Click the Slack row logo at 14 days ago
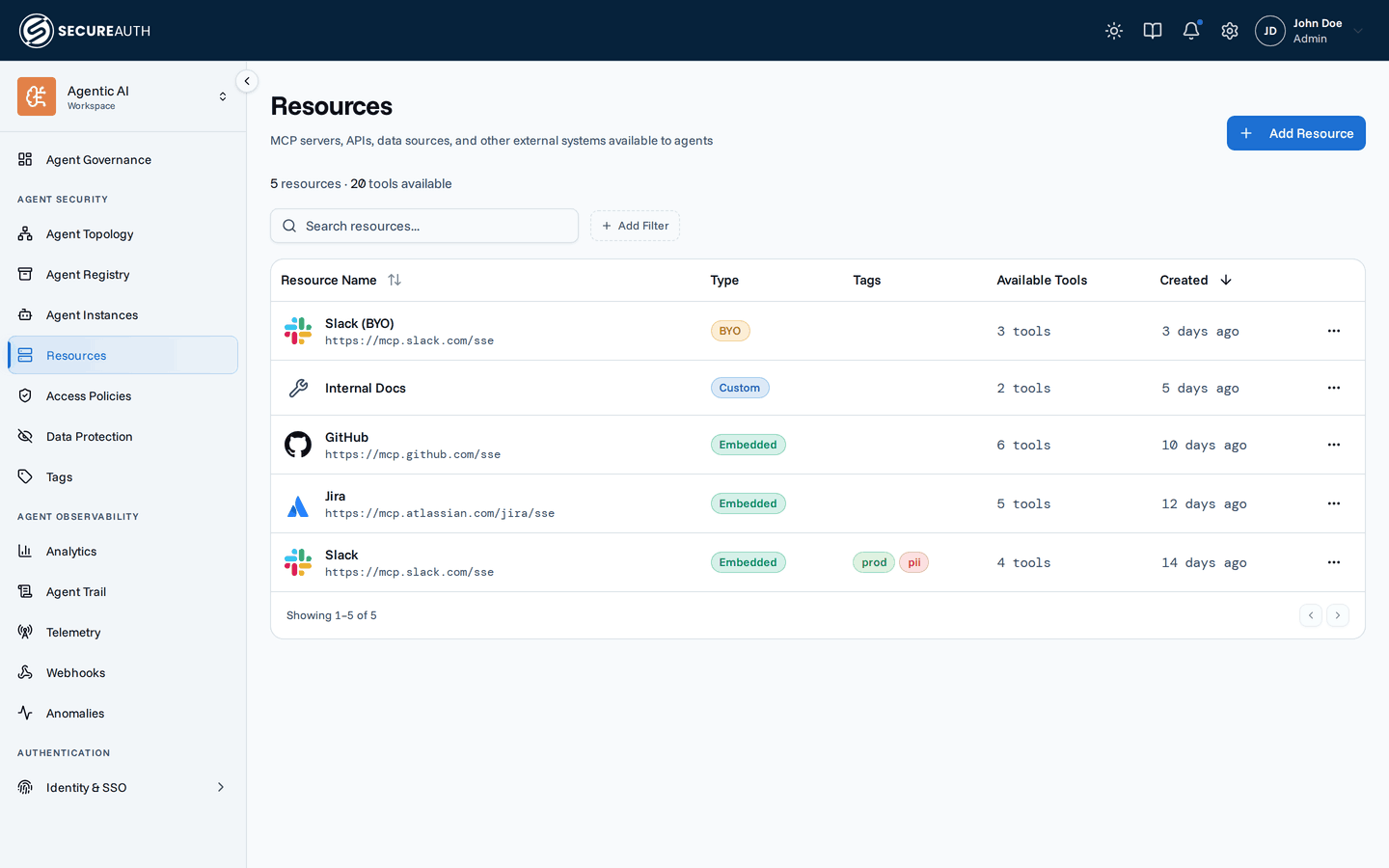The image size is (1389, 868). point(298,562)
